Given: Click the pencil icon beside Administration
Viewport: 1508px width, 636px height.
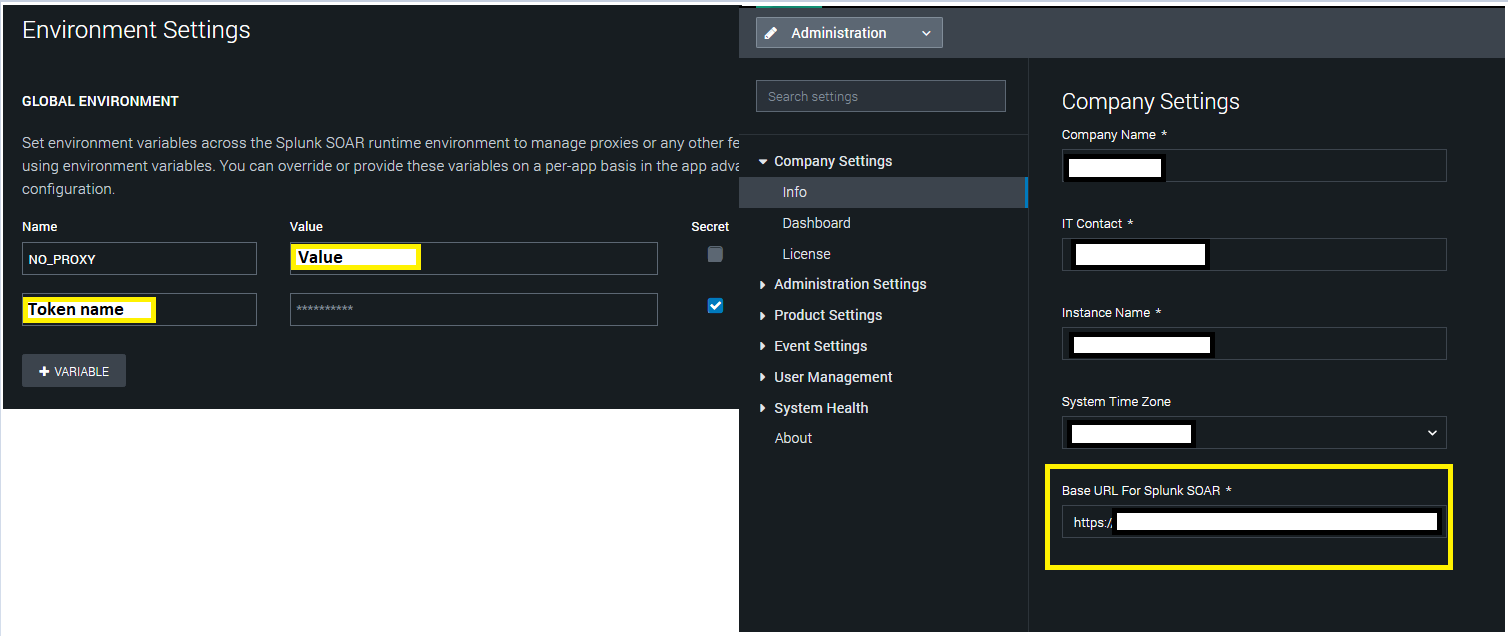Looking at the screenshot, I should coord(771,33).
